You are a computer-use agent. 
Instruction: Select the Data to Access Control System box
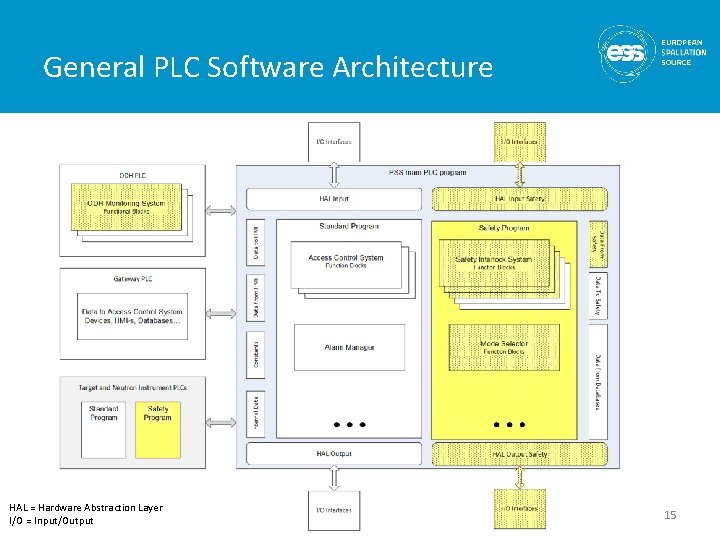coord(132,316)
